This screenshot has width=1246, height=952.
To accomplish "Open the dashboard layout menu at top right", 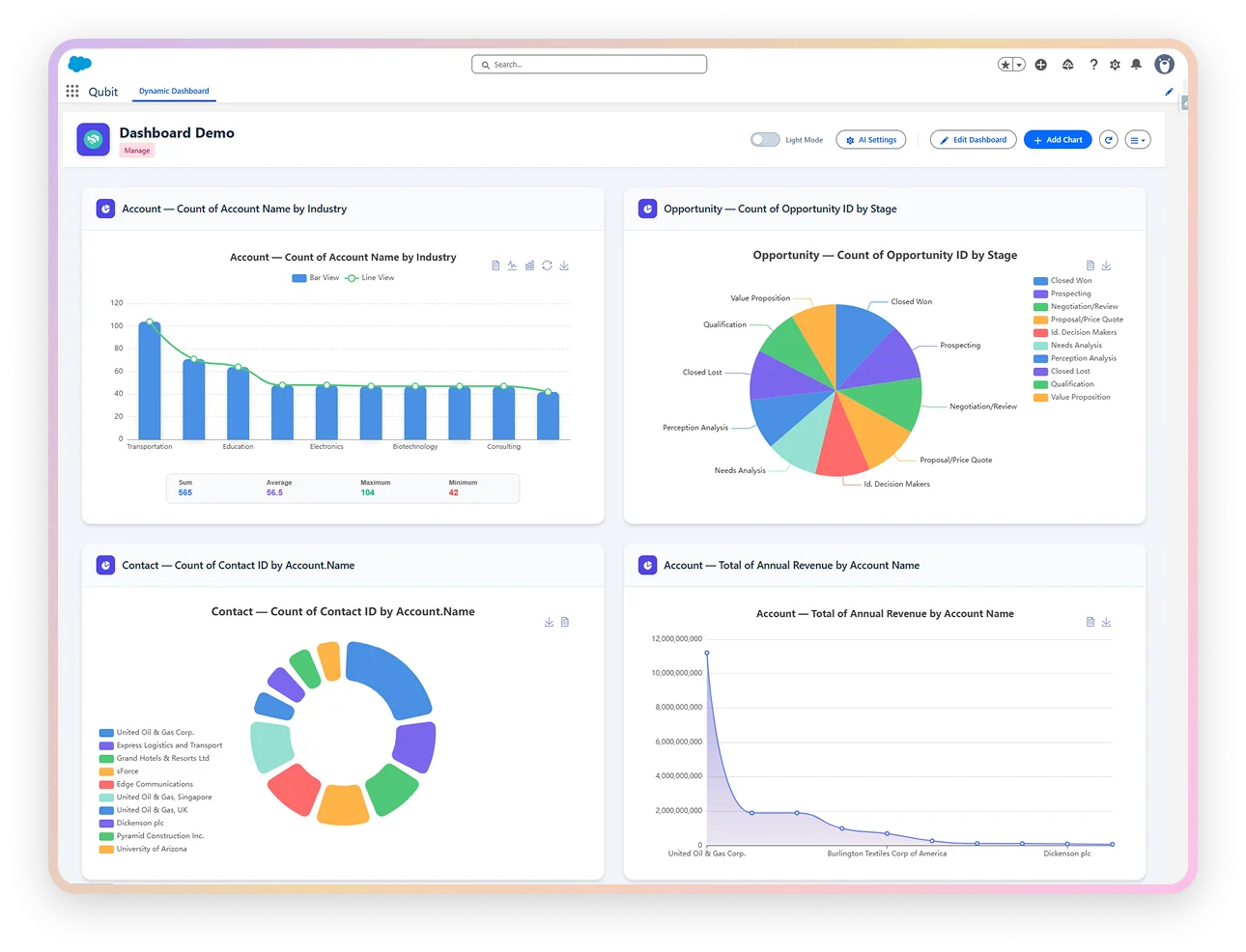I will (x=1137, y=139).
